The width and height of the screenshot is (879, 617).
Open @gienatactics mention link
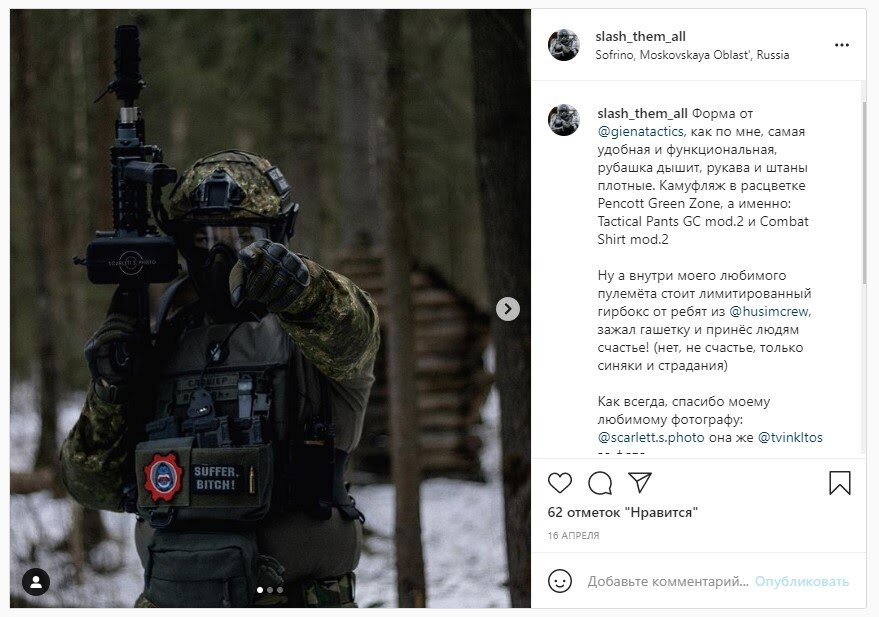click(x=641, y=132)
